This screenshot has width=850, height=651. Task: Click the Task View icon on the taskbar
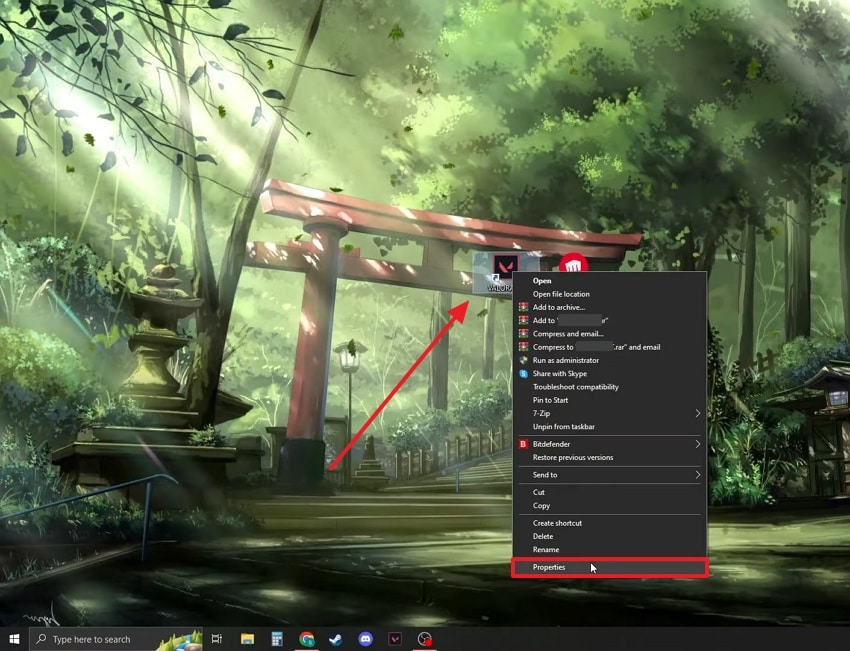click(217, 639)
